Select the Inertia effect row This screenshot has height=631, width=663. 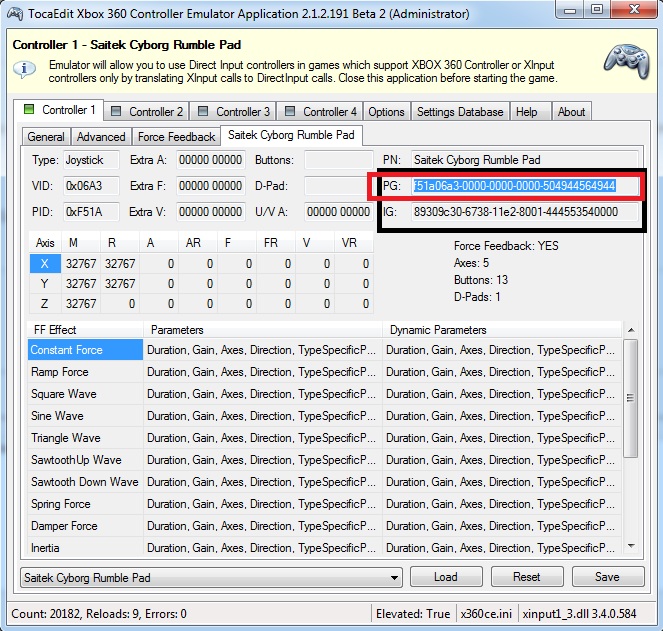pos(324,546)
